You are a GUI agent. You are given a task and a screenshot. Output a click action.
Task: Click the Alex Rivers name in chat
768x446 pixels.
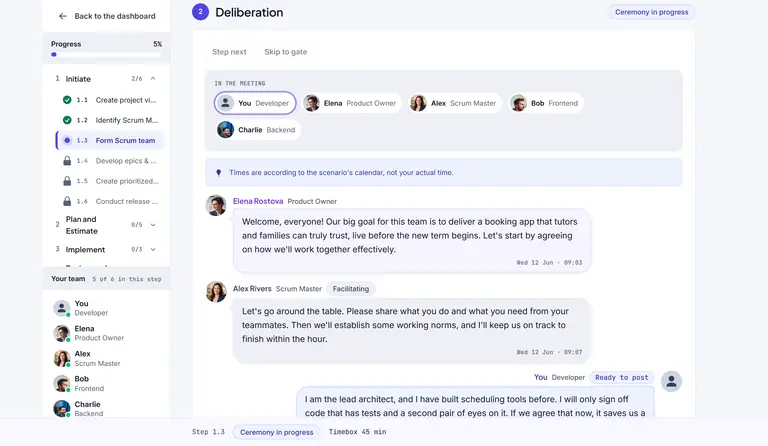252,289
